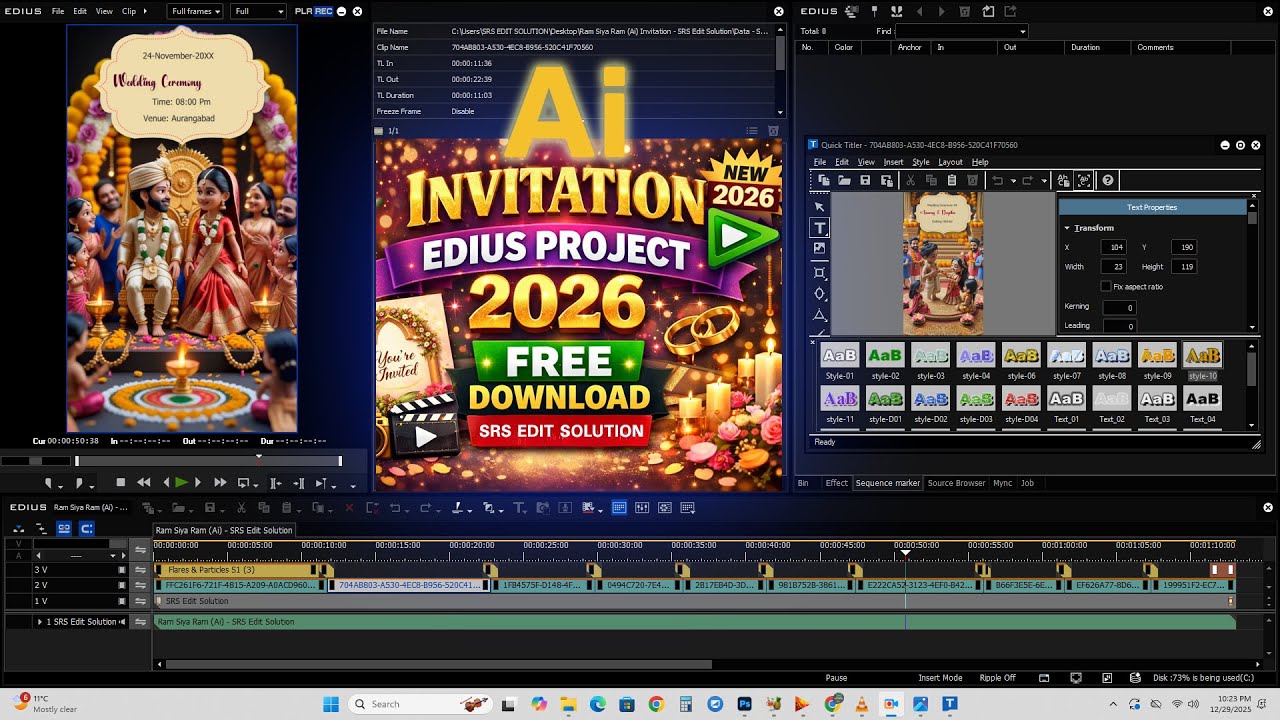1280x720 pixels.
Task: Click the Open folder icon in Quick Titler toolbar
Action: click(x=844, y=180)
